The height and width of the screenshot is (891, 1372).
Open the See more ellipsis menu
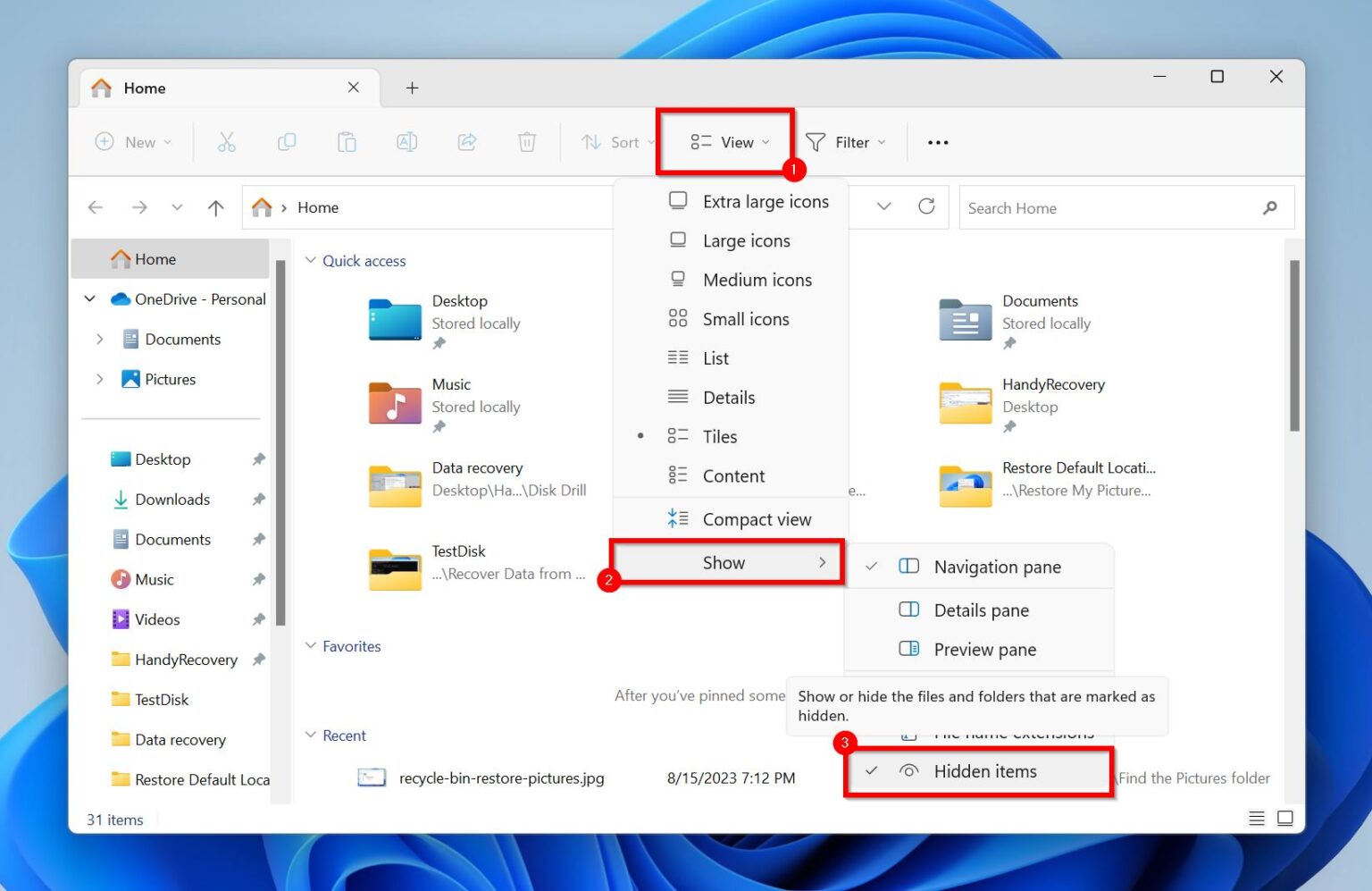coord(937,142)
